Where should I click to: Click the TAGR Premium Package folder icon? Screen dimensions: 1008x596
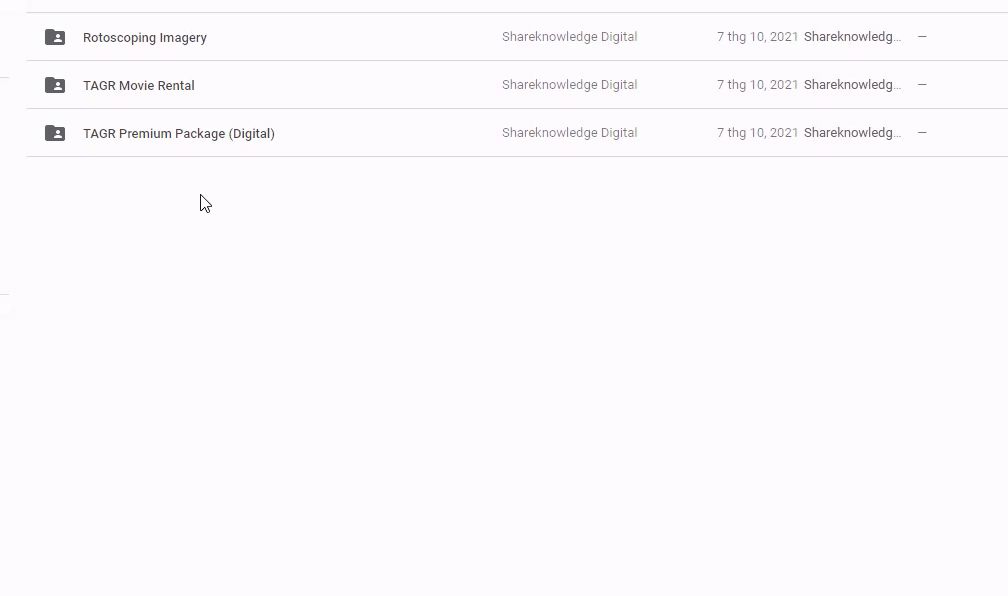point(55,133)
